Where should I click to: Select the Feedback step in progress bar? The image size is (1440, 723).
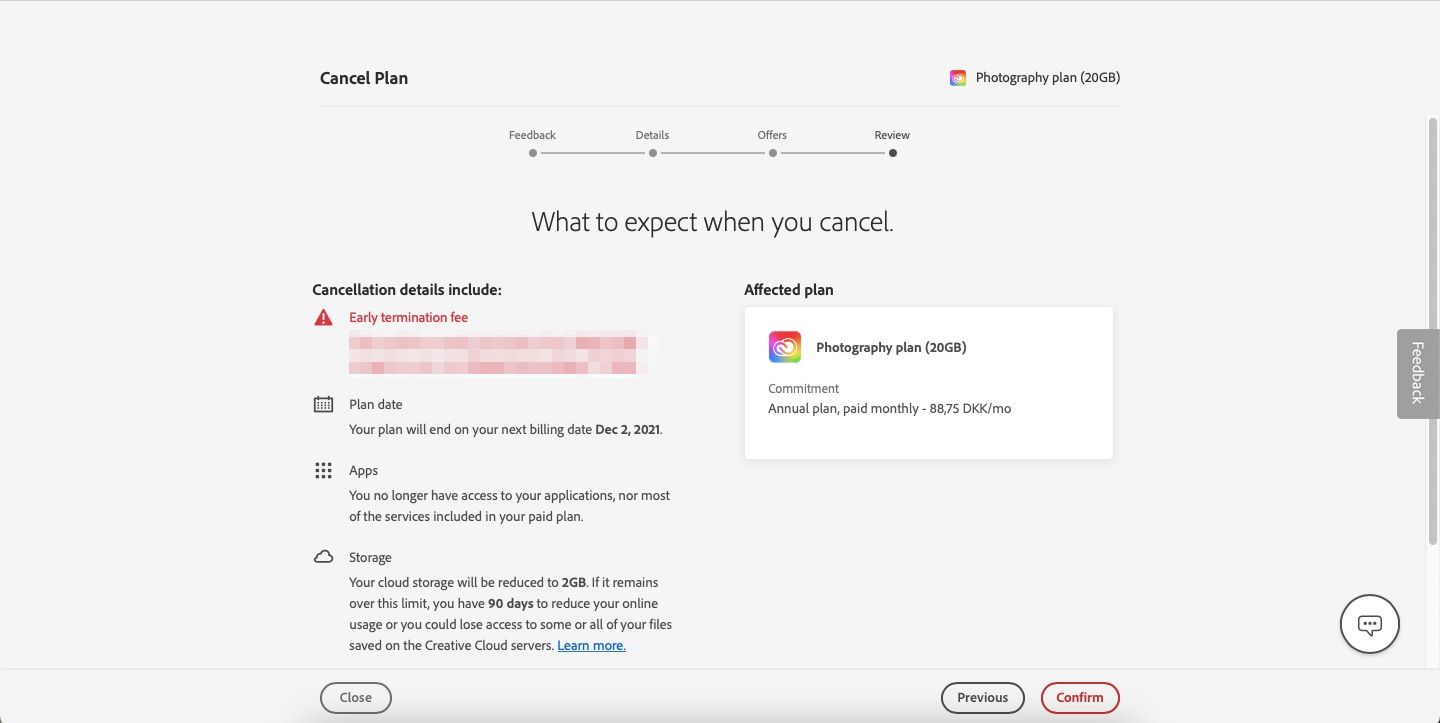click(x=532, y=143)
